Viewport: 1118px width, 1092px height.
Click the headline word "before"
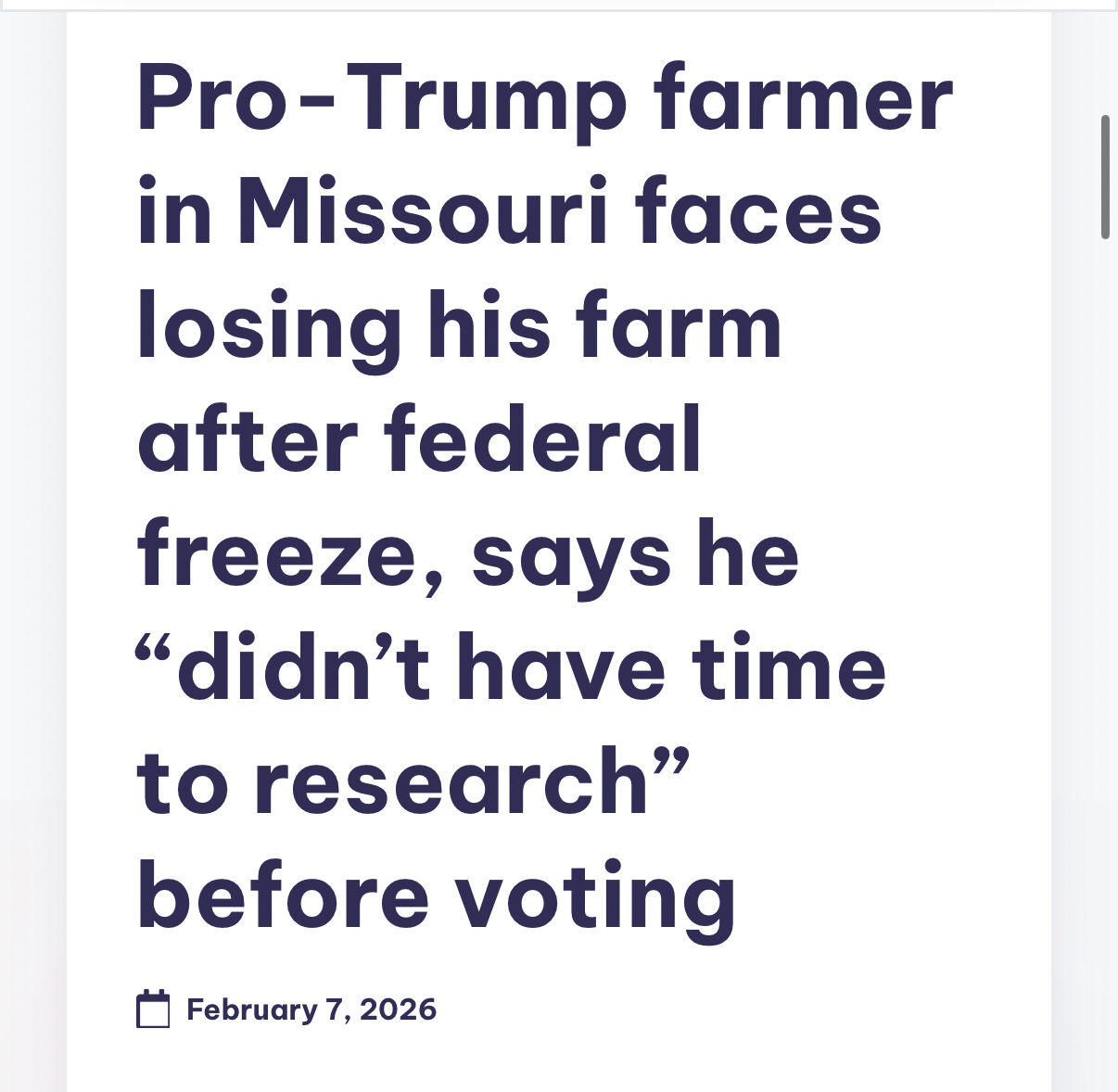coord(284,897)
